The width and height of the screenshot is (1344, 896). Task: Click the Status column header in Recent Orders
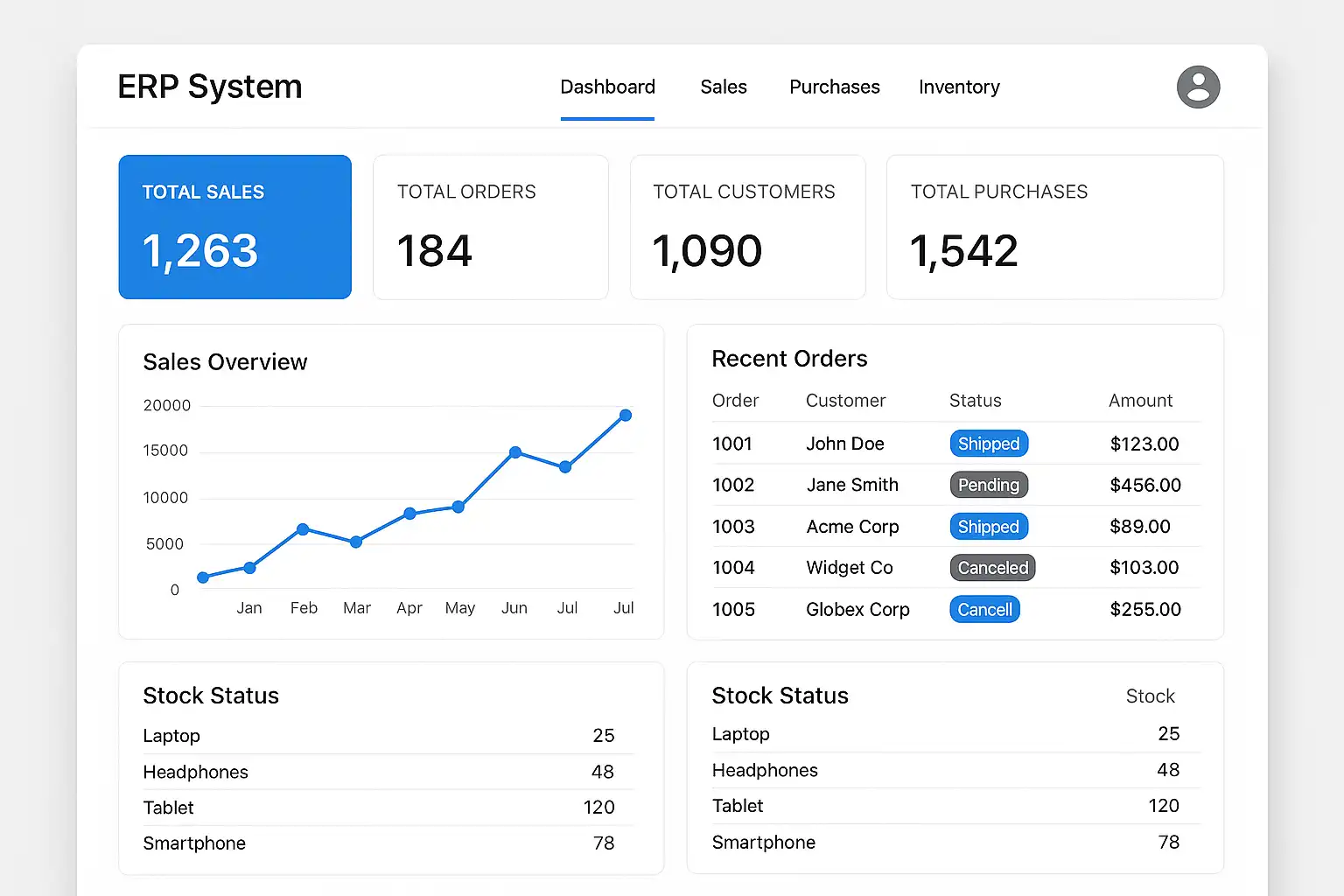point(975,401)
